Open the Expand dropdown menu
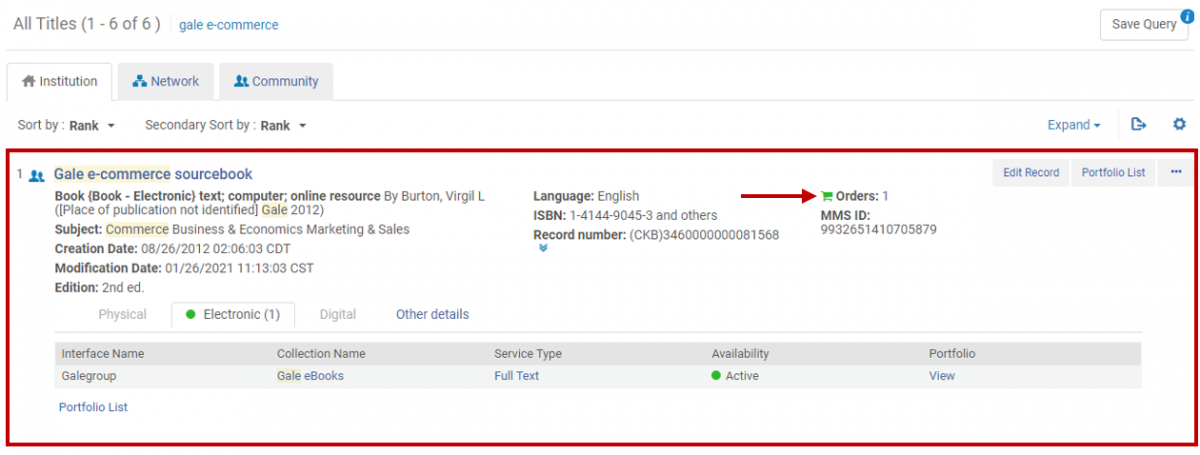The height and width of the screenshot is (455, 1200). [x=1073, y=126]
